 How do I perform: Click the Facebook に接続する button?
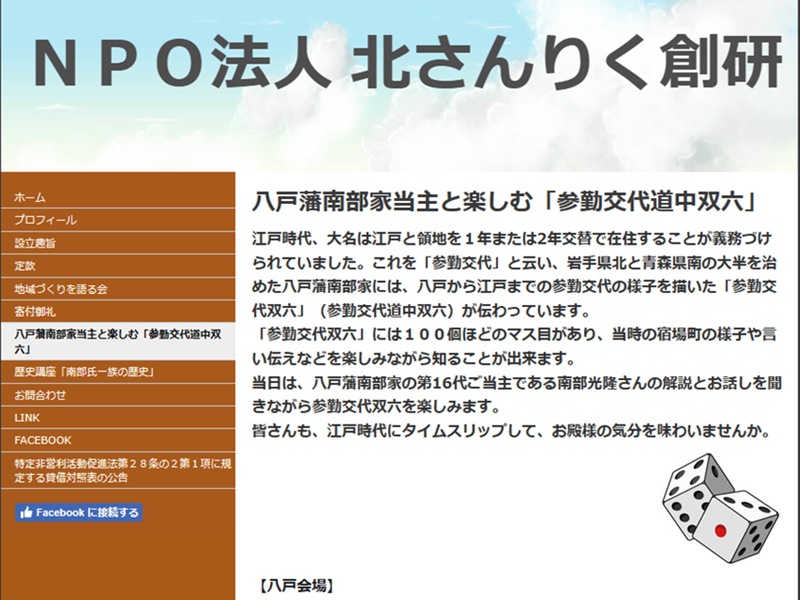tap(79, 512)
